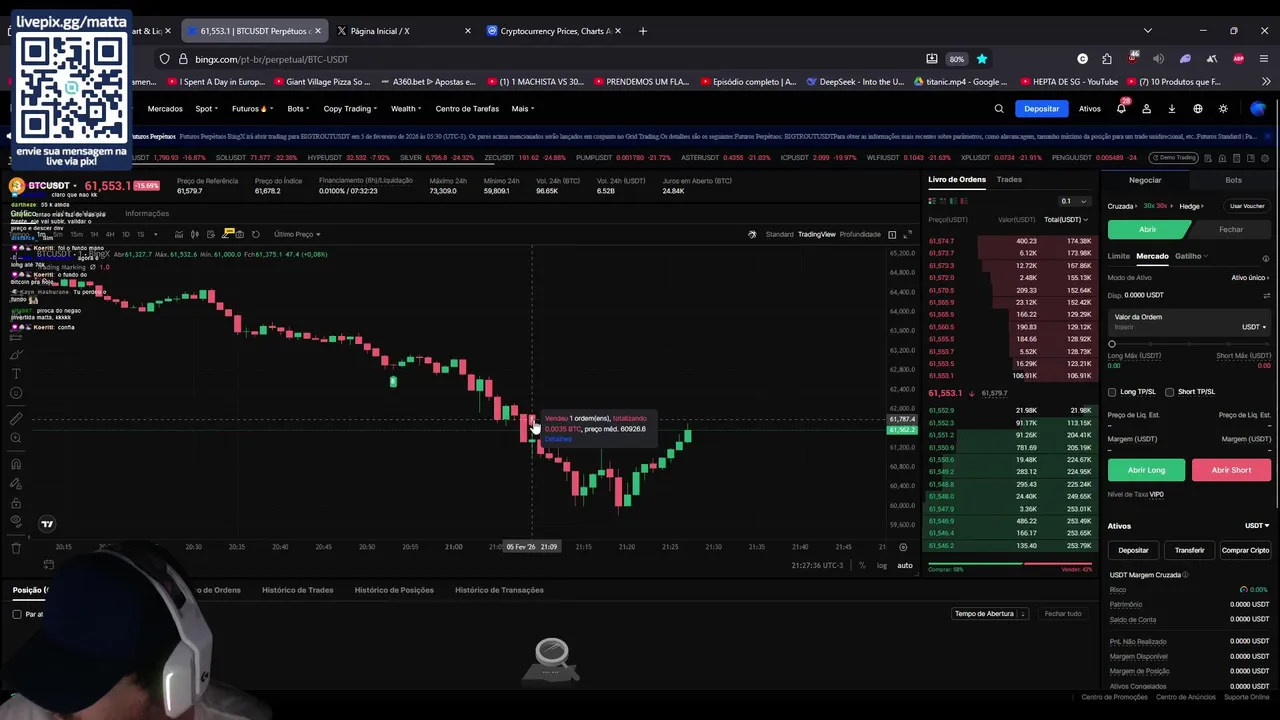Screen dimensions: 1280x720
Task: Open the USDT unit dropdown in order field
Action: 1254,327
